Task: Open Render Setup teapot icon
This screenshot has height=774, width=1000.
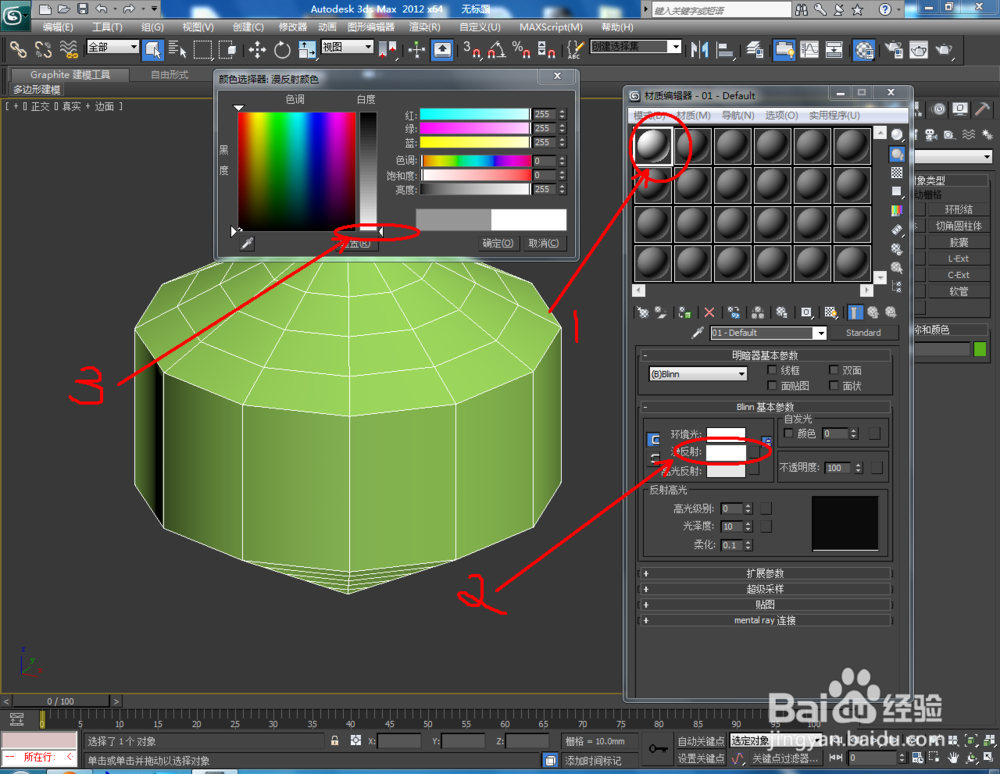Action: pyautogui.click(x=895, y=49)
